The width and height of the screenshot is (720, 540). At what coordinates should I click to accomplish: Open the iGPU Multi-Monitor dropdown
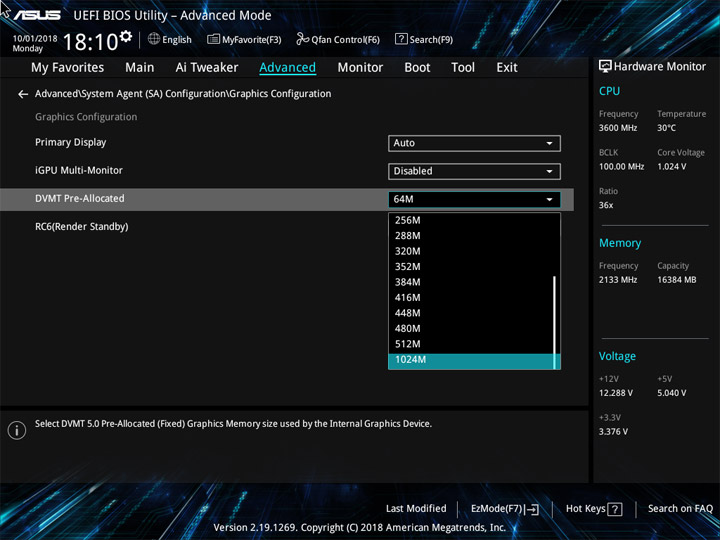coord(474,171)
